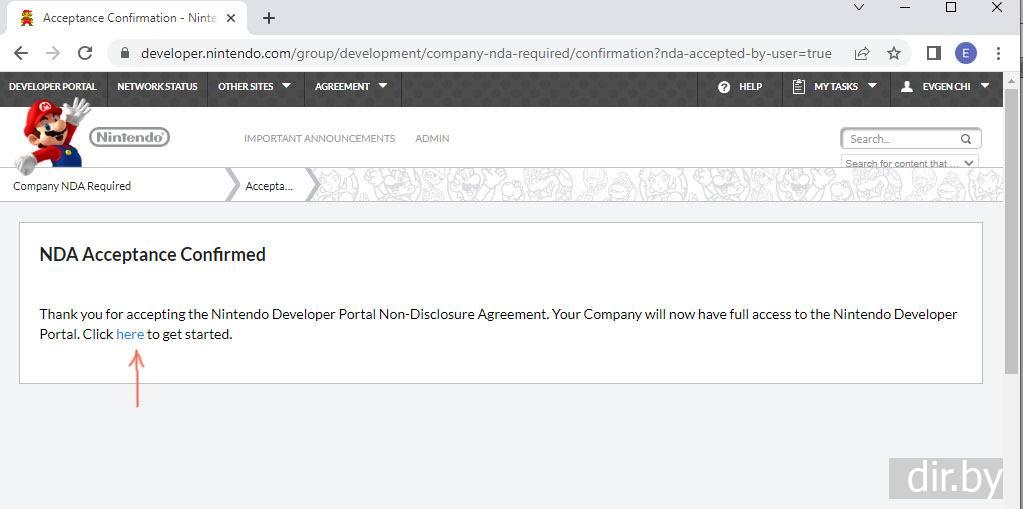The image size is (1023, 509).
Task: Click the browser back arrow
Action: click(20, 53)
